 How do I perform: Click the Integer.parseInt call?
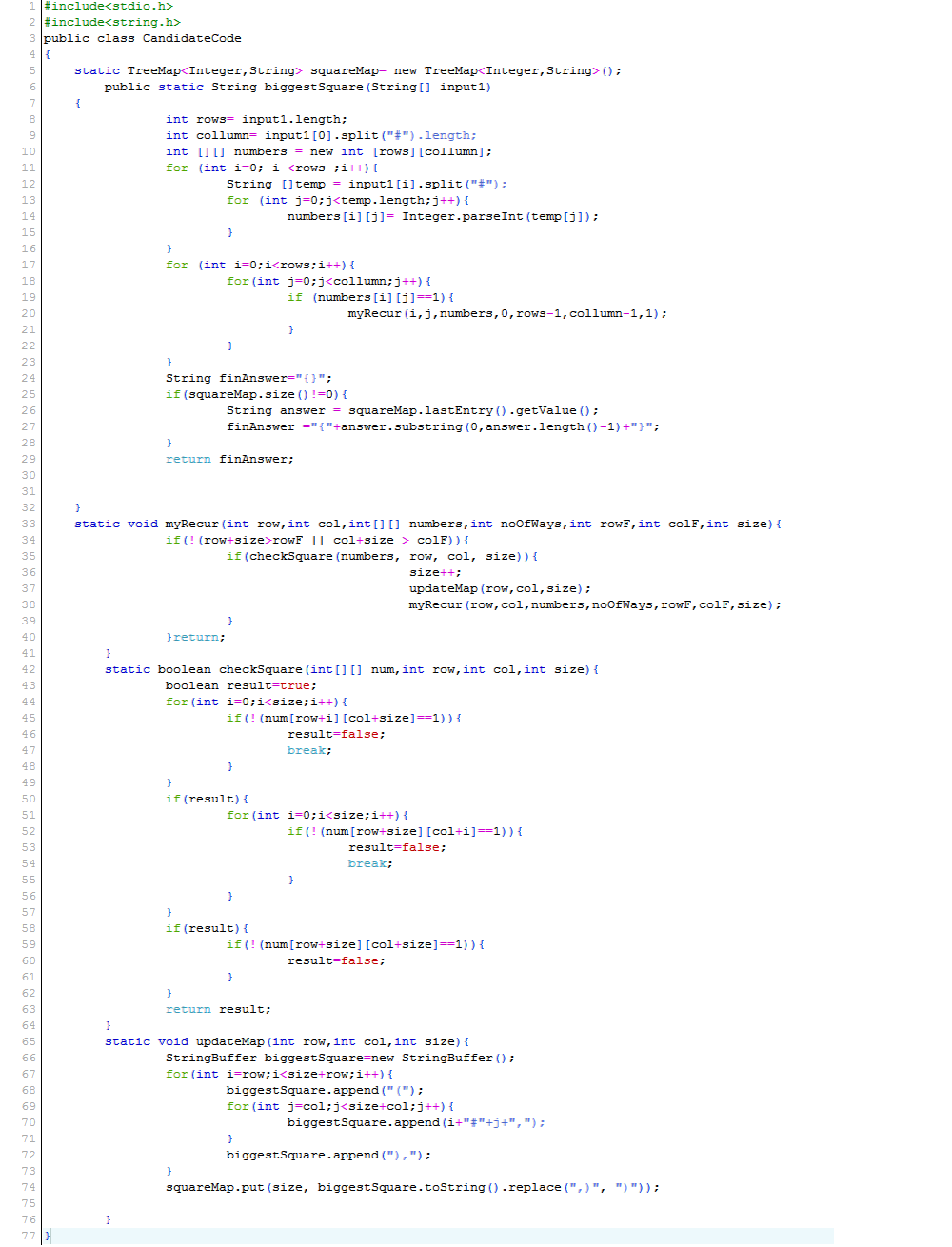click(462, 216)
